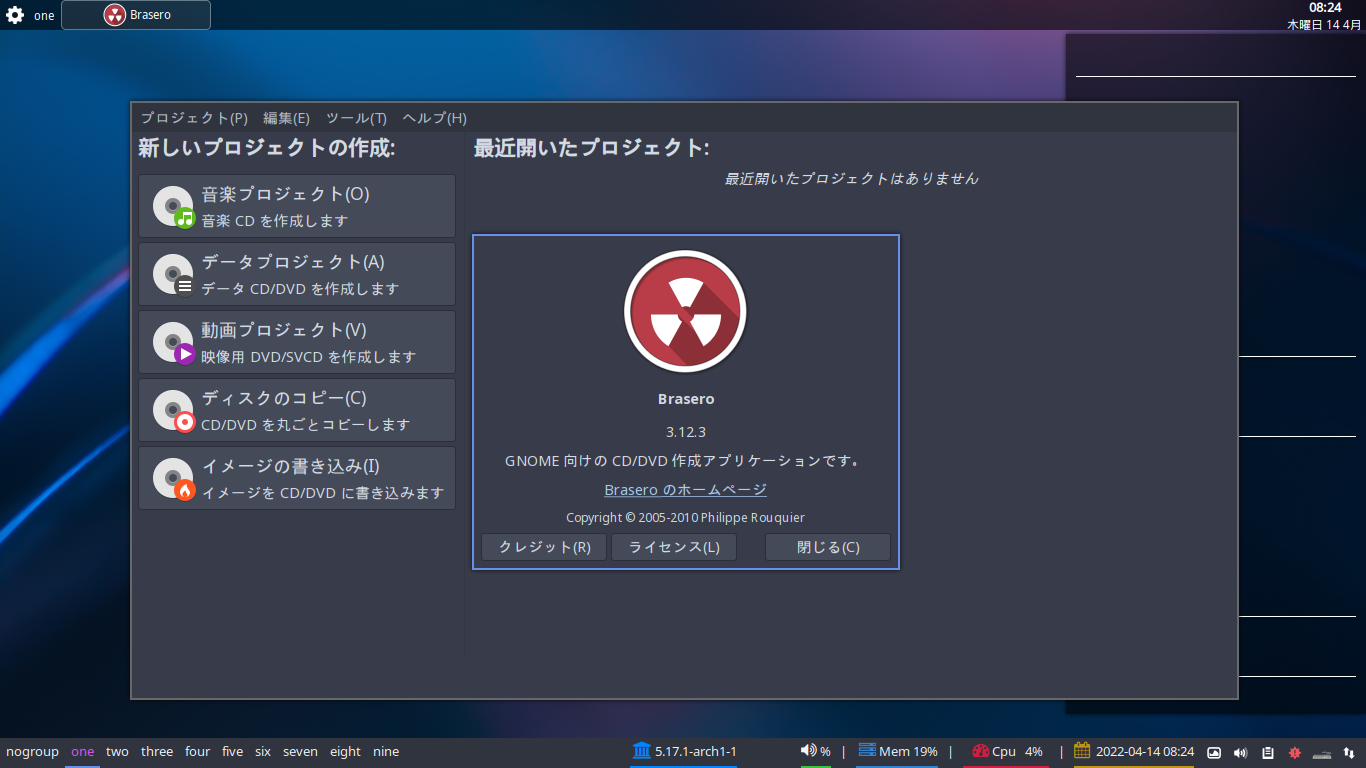Click the picture tray icon
Screen dimensions: 1366x768
coord(1215,753)
